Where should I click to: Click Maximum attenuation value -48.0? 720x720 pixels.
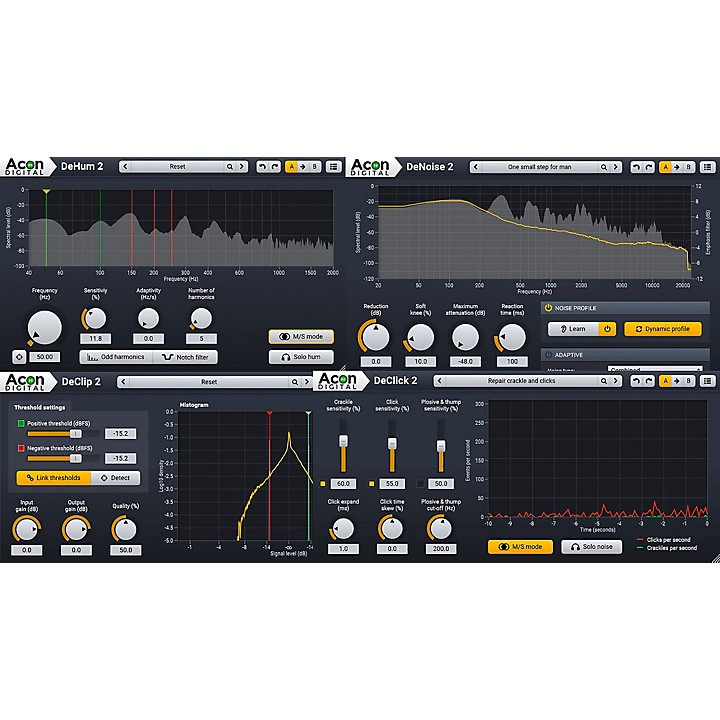(x=465, y=362)
